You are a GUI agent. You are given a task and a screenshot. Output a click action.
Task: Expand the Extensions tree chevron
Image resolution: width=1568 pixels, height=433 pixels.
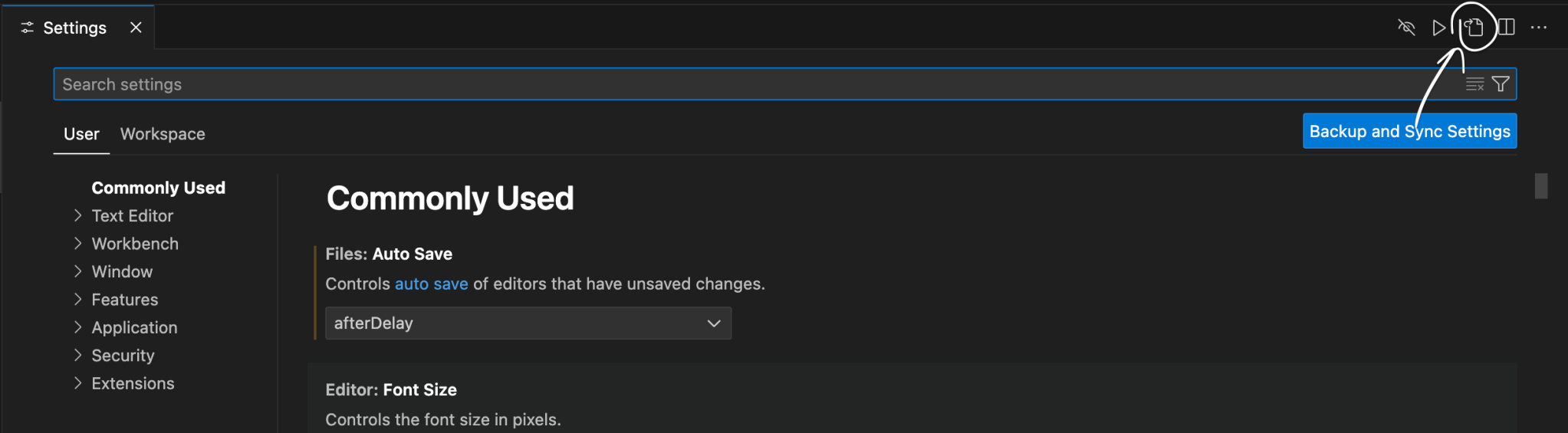77,383
